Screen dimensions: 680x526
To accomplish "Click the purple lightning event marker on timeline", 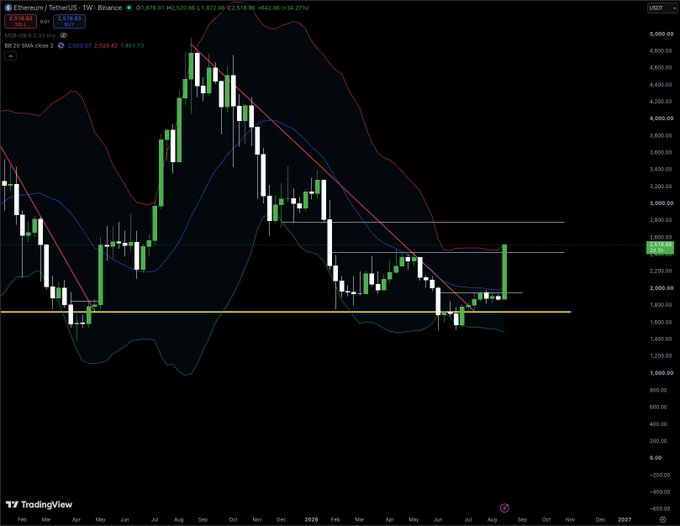I will (504, 508).
